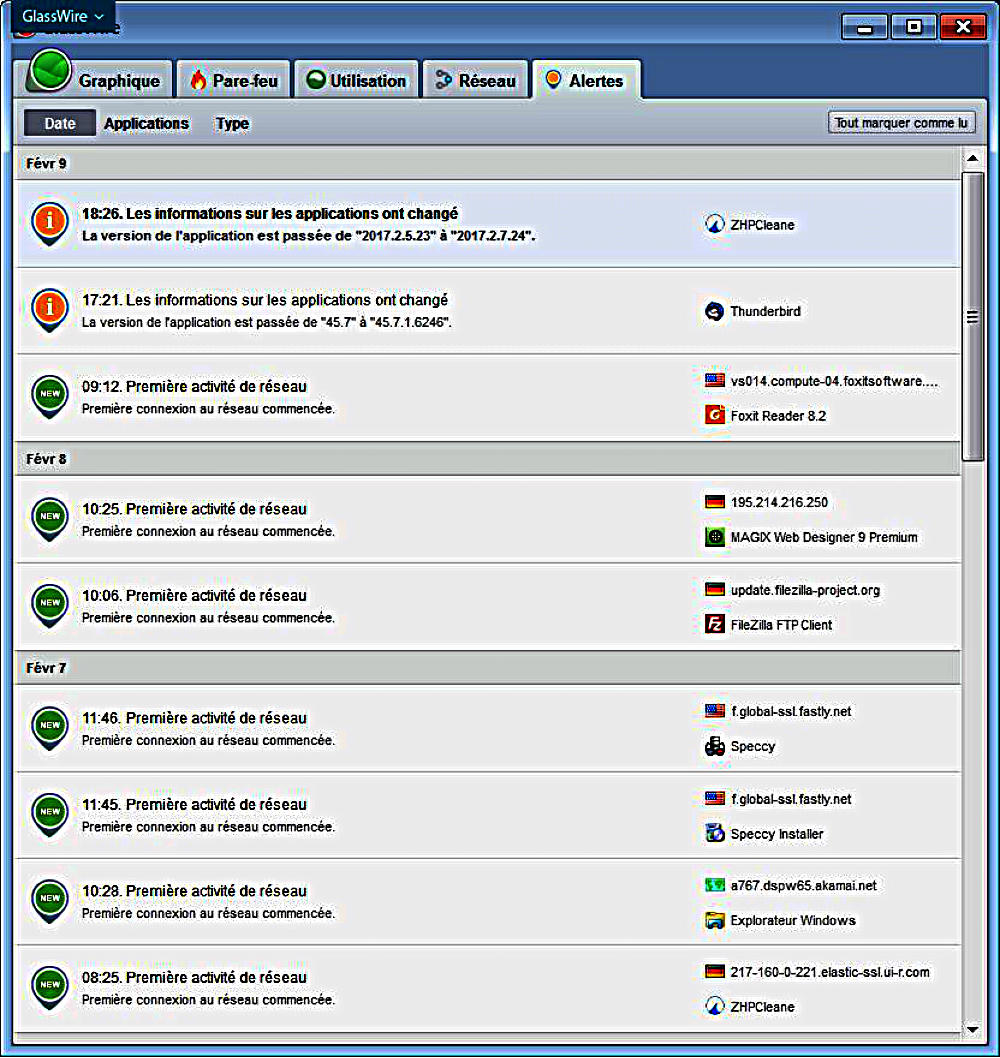The image size is (1000, 1058).
Task: Click green globe icon on Graphique tab
Action: click(49, 69)
